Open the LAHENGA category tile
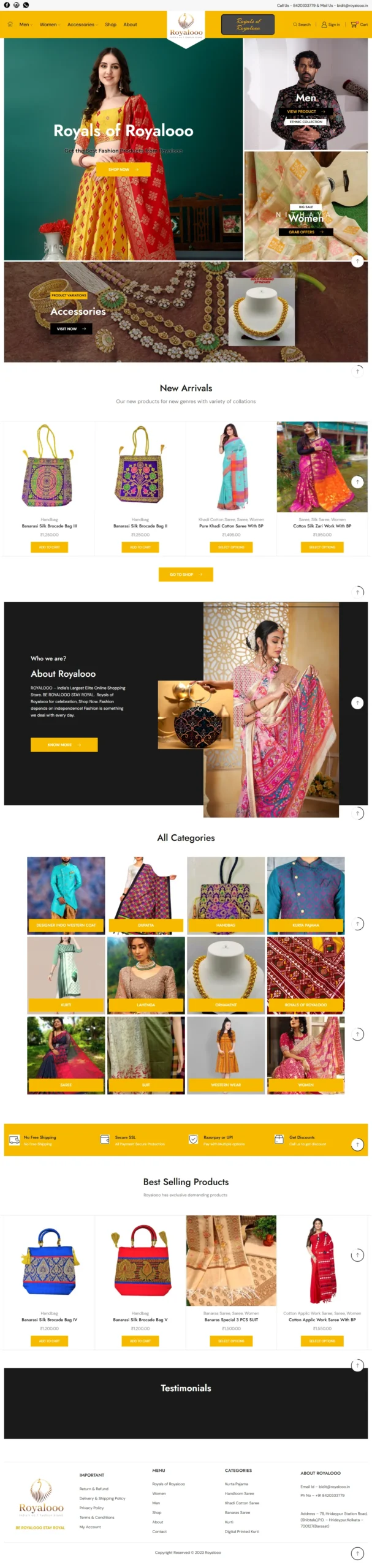The image size is (372, 1568). [x=146, y=974]
